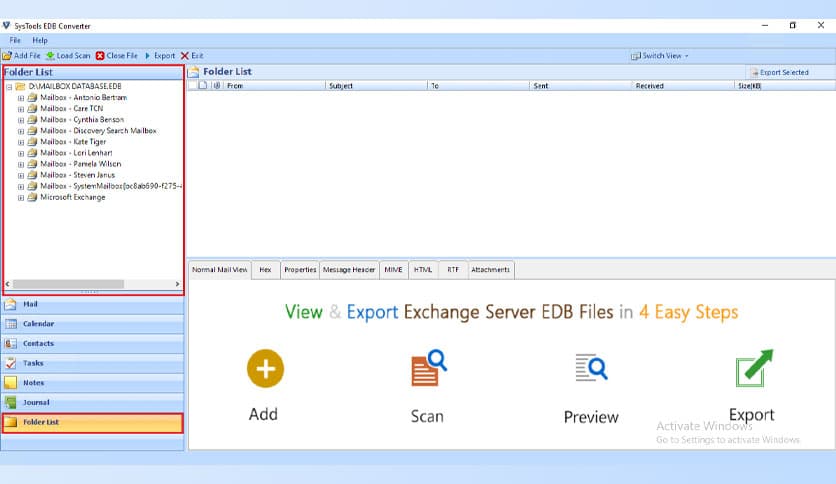Open the File menu

click(15, 40)
